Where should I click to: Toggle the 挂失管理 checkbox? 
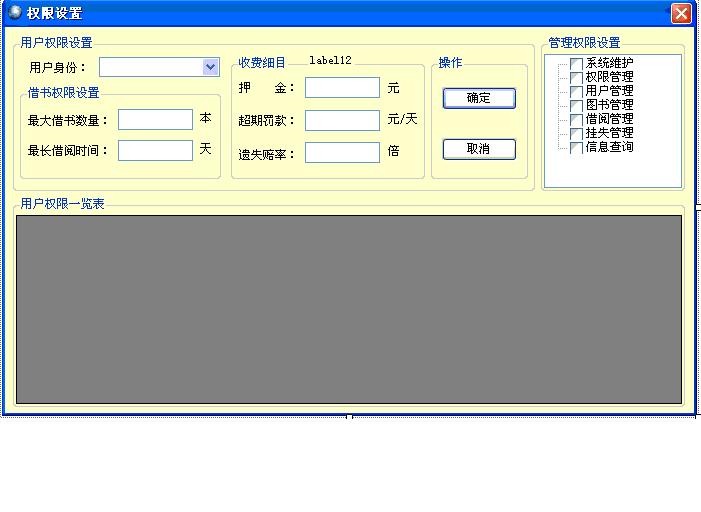[576, 133]
